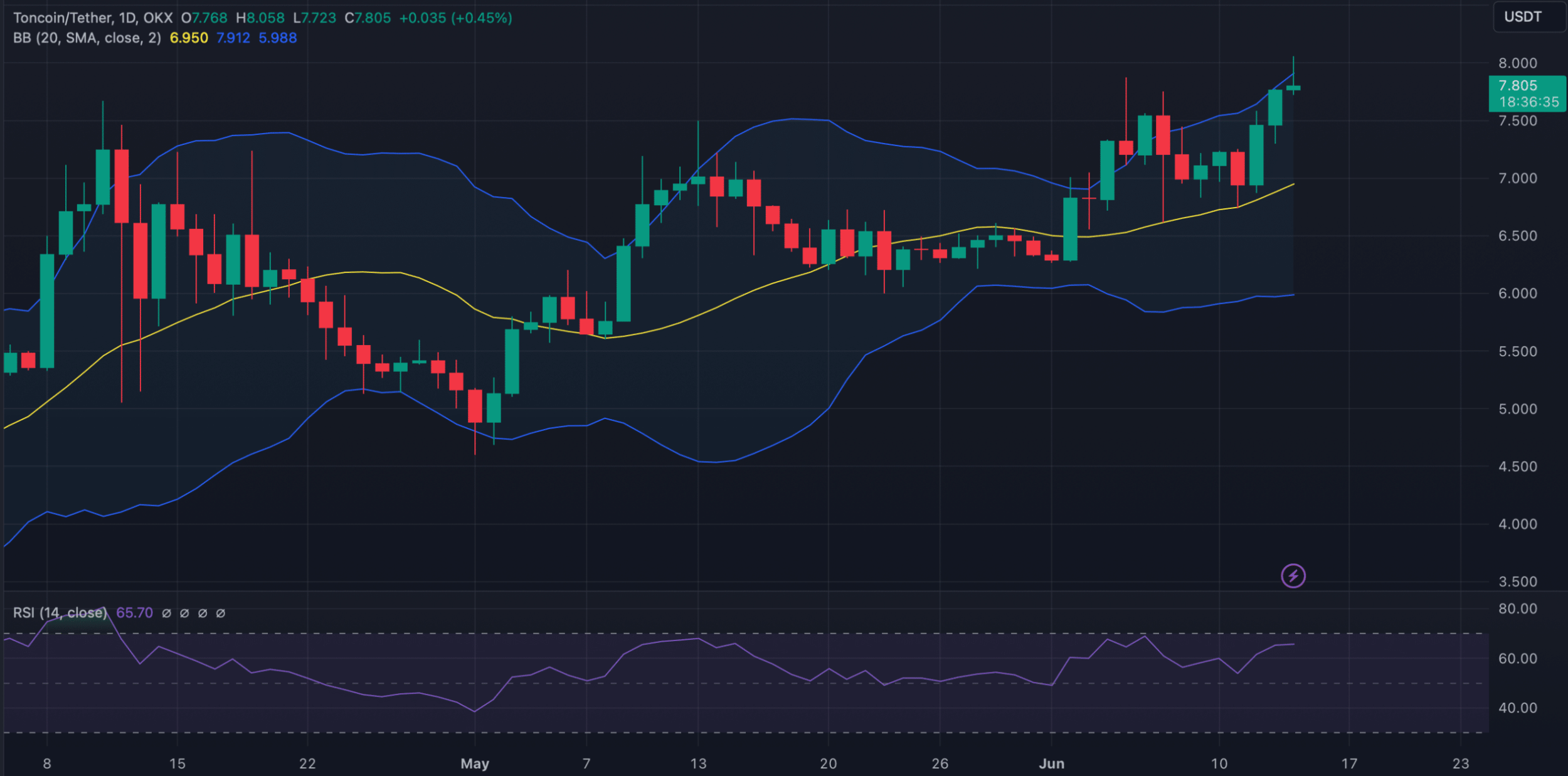Select the BB (20, SMA, close, 2) indicator label

tap(87, 38)
